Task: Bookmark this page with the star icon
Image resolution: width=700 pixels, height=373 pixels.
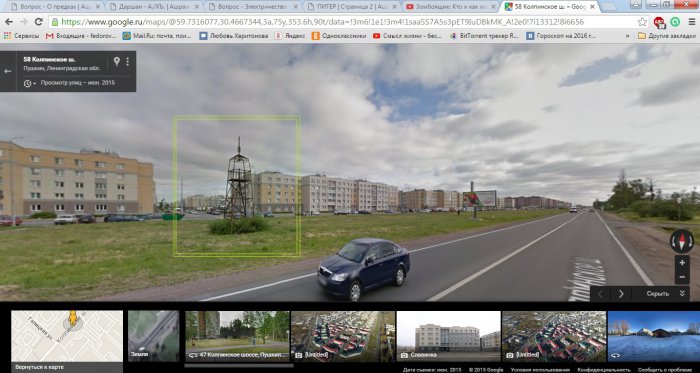Action: tap(642, 22)
